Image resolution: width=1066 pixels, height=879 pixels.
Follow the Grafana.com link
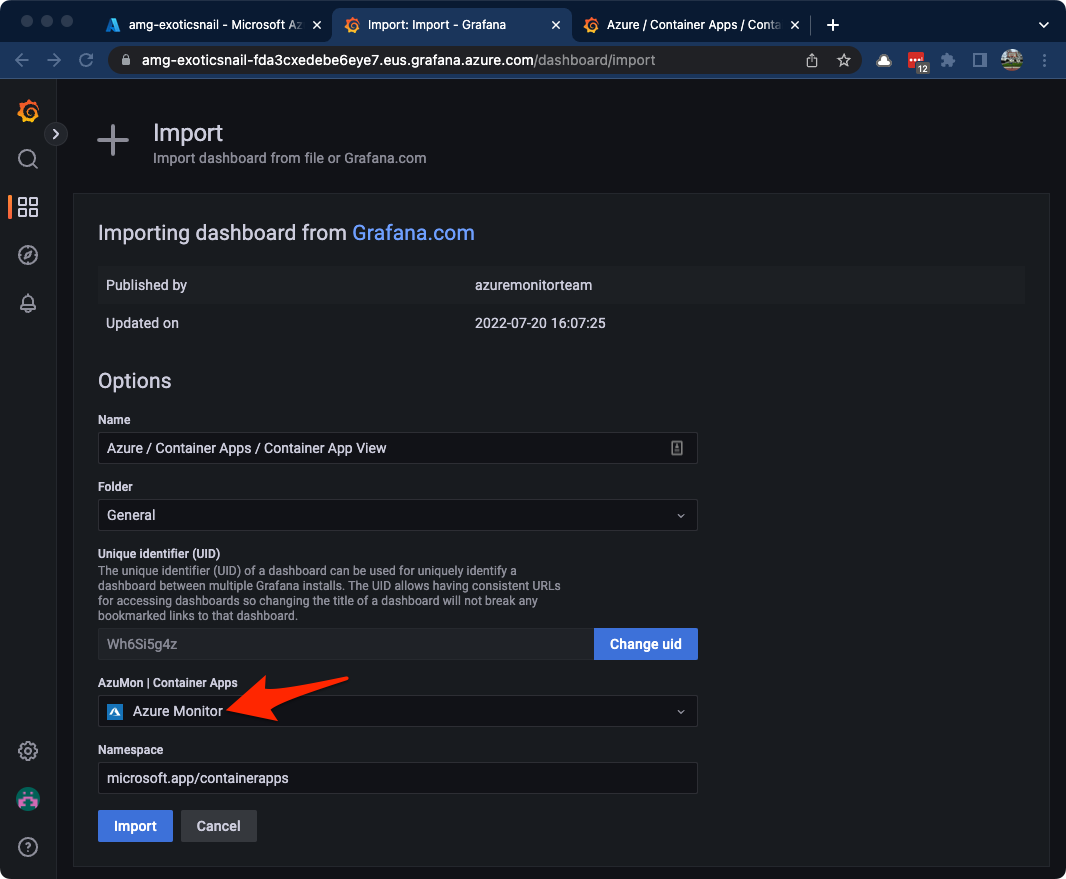(413, 233)
